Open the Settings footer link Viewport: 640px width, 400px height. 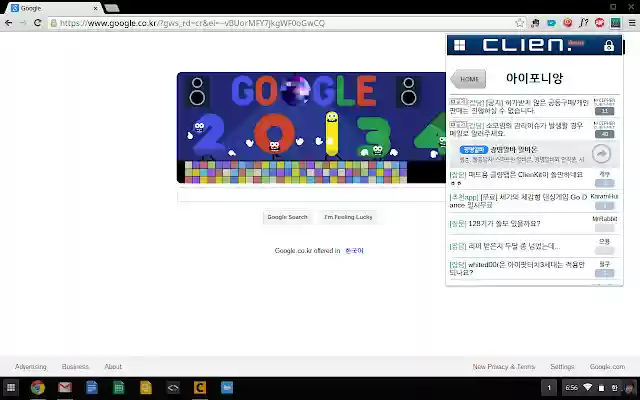pyautogui.click(x=562, y=367)
